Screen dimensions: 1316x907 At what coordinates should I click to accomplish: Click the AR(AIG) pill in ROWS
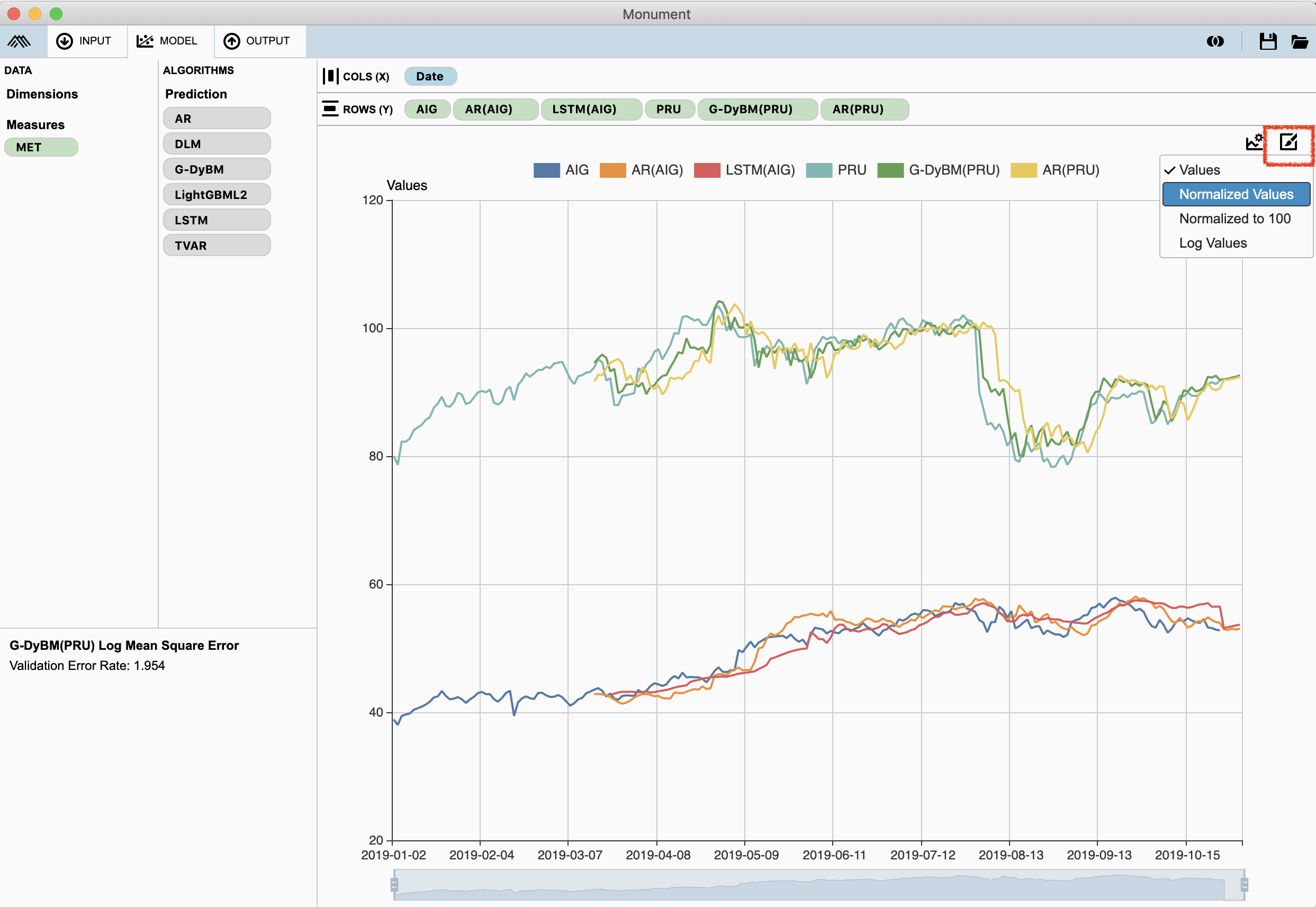click(495, 109)
